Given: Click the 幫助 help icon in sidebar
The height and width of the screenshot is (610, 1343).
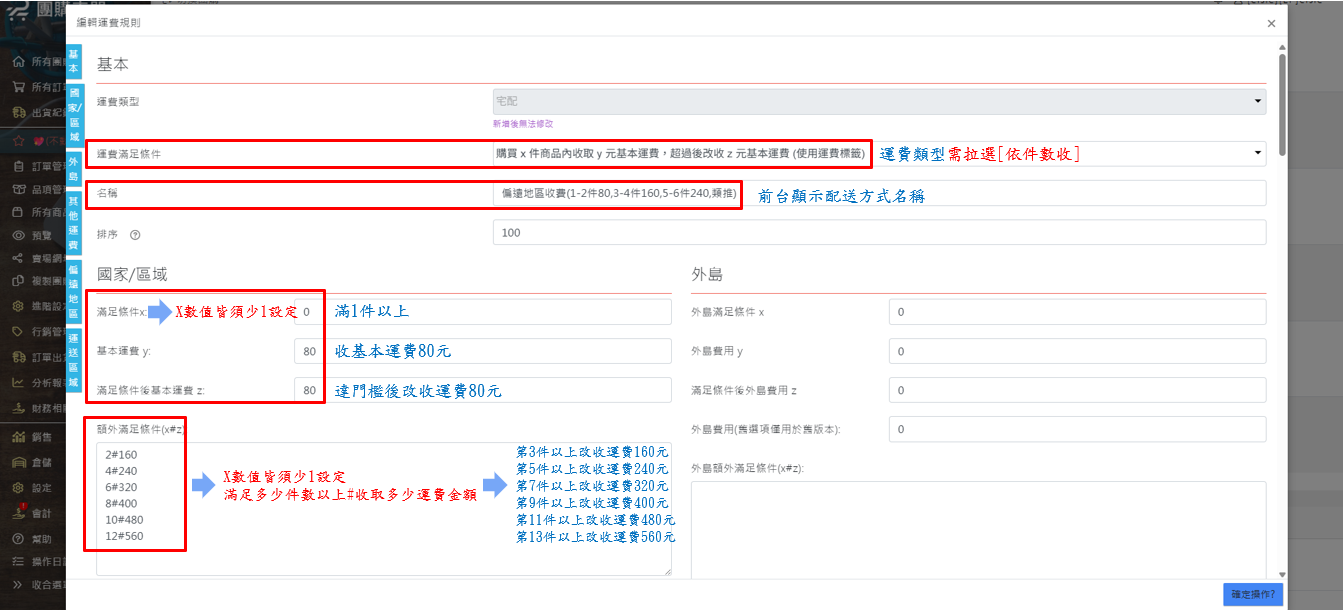Looking at the screenshot, I should tap(18, 539).
